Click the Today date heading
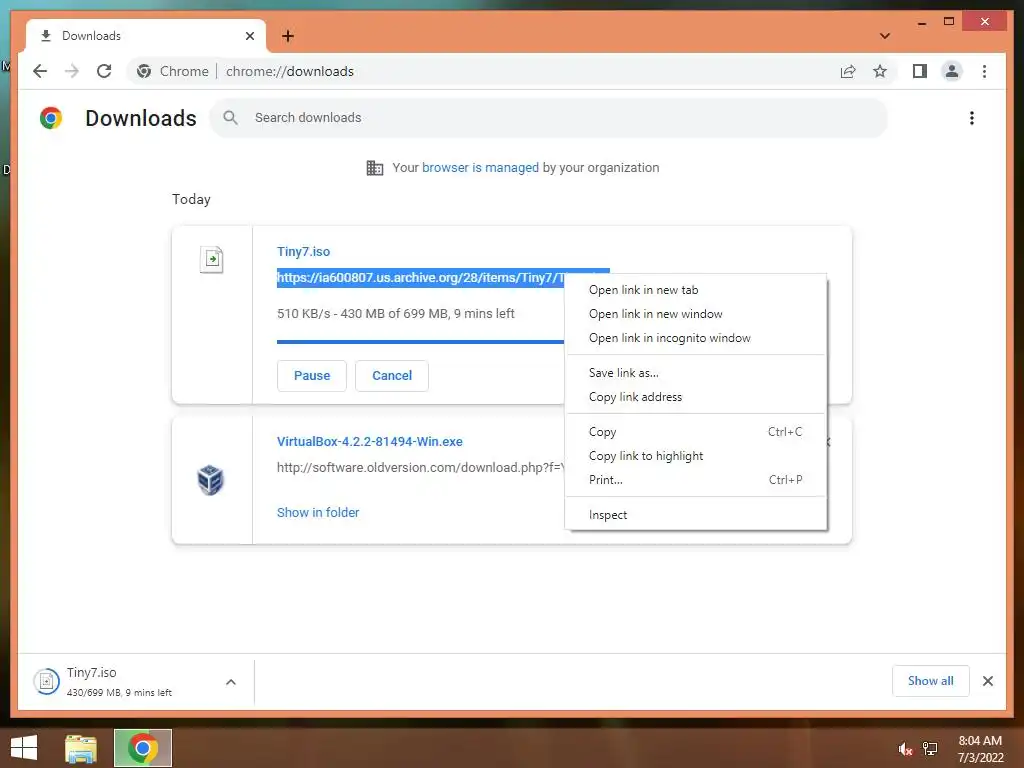The width and height of the screenshot is (1024, 768). click(x=191, y=199)
